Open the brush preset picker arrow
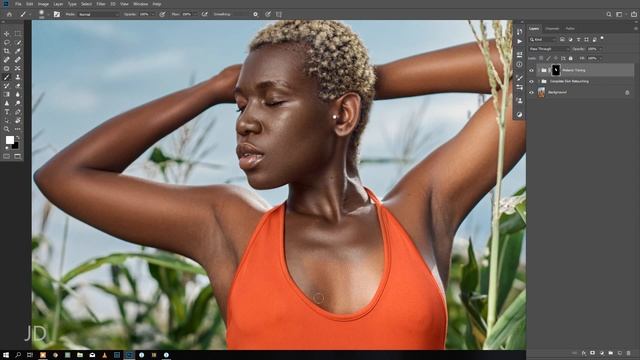Screen dimensions: 640x360 [x=49, y=15]
